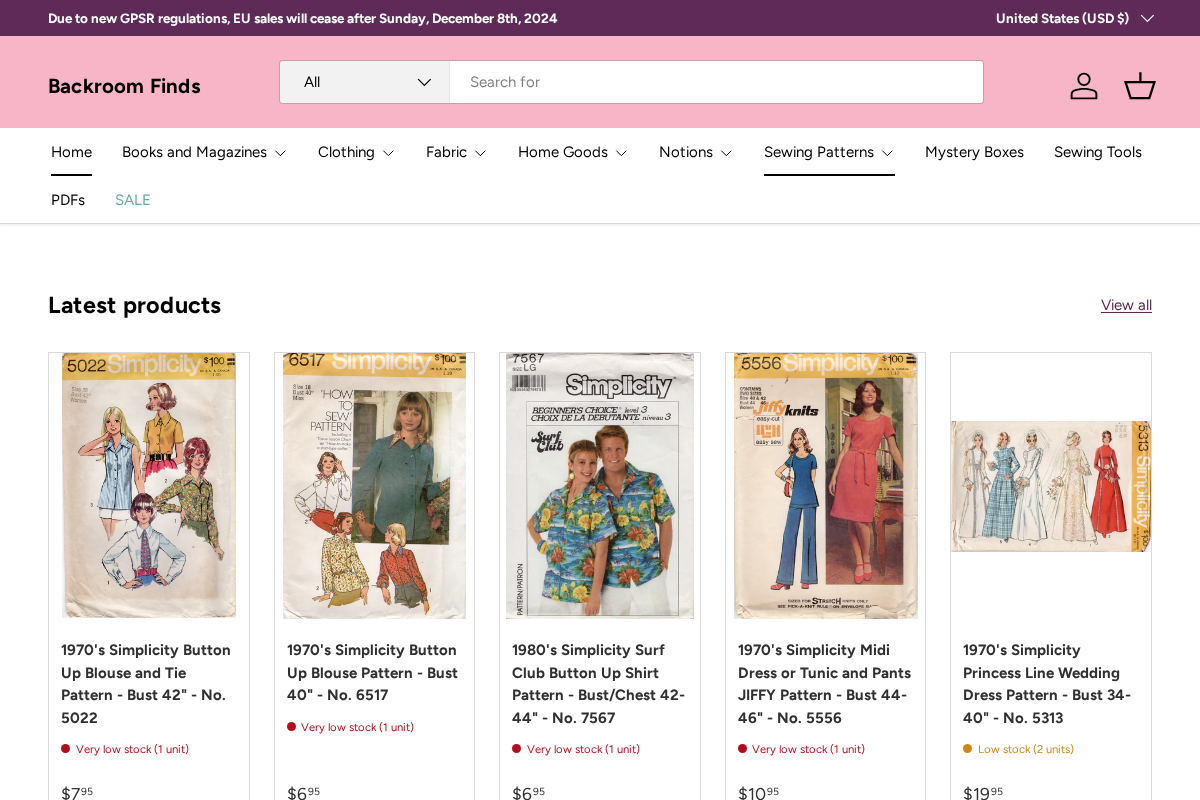Click the red Very low stock indicator dot
Screen dimensions: 1200x800
click(x=64, y=748)
